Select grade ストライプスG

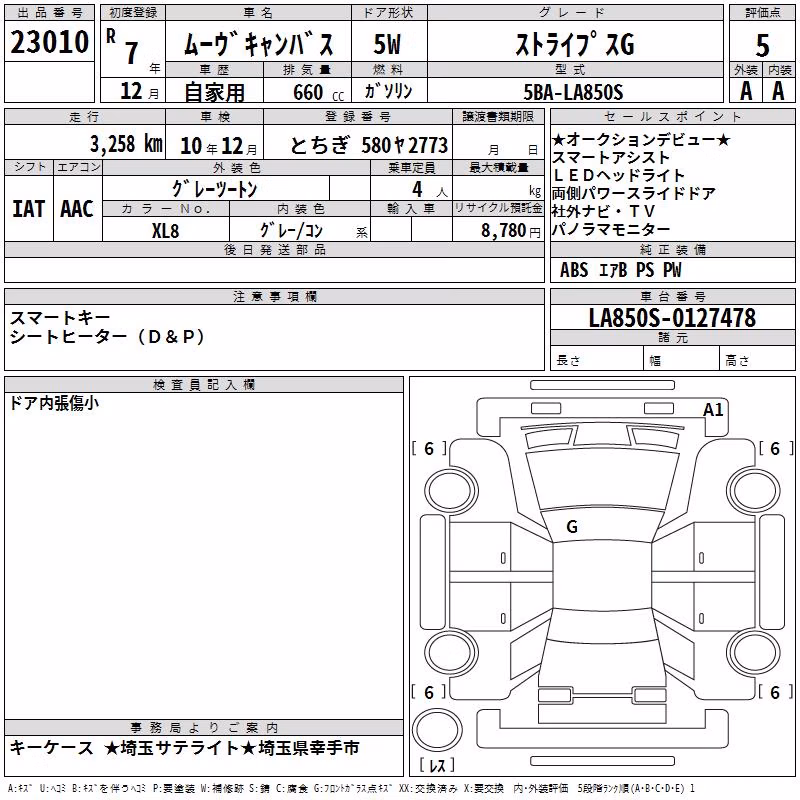(575, 44)
